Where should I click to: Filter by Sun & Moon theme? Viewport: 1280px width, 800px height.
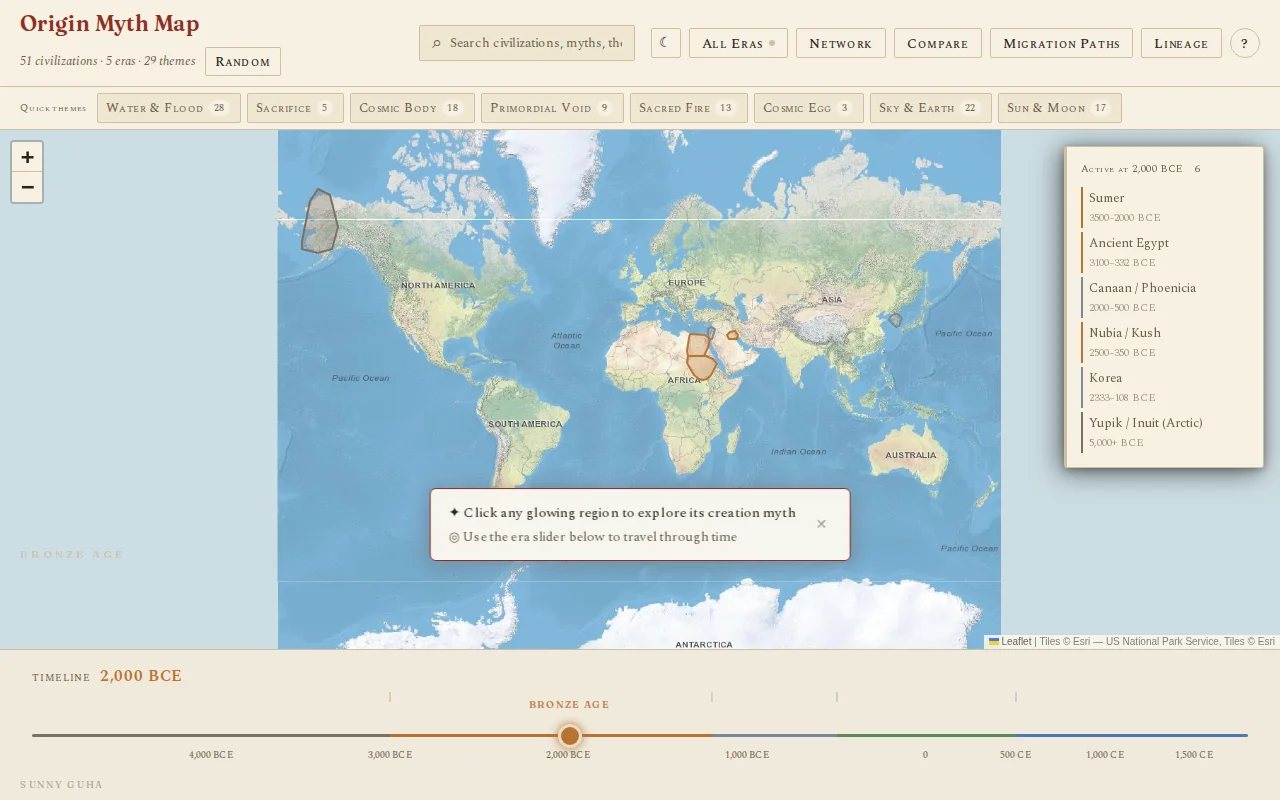tap(1060, 108)
